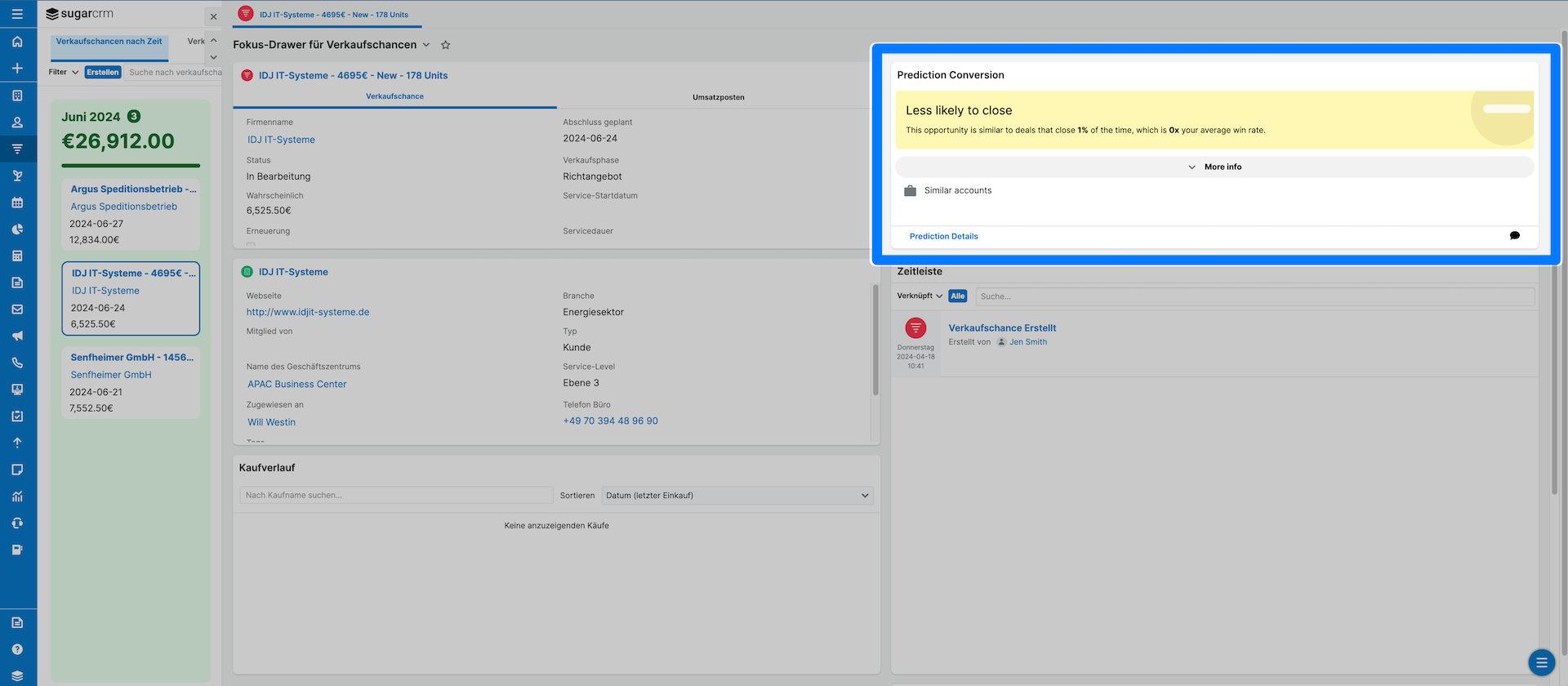1568x686 pixels.
Task: Open Fokus-Drawer für Verkaufschancen title dropdown
Action: tap(426, 45)
